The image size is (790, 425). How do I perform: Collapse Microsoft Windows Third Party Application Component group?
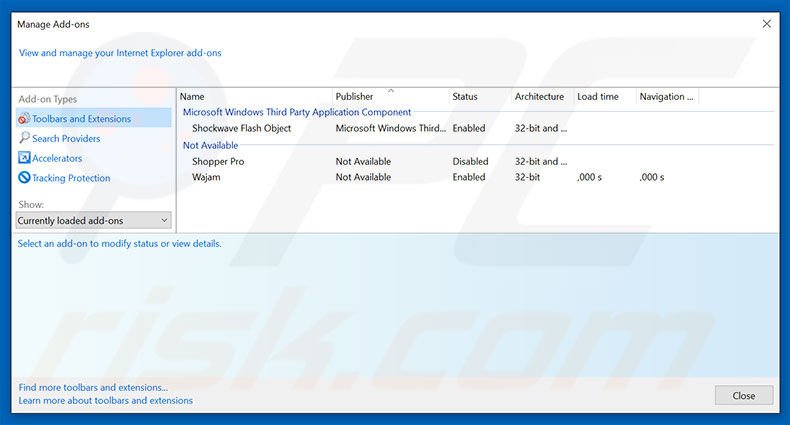click(296, 113)
